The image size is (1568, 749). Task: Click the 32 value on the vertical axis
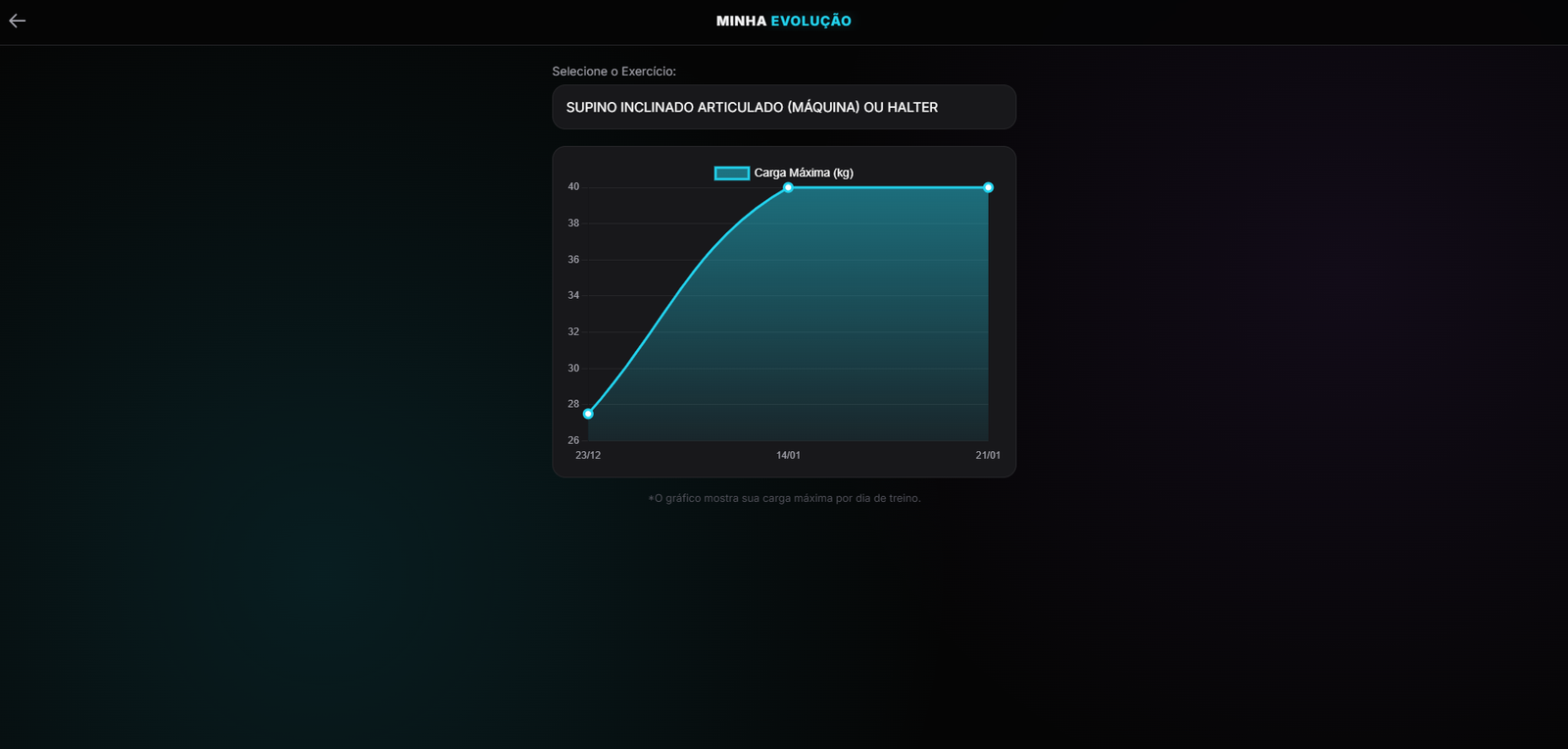pos(573,332)
